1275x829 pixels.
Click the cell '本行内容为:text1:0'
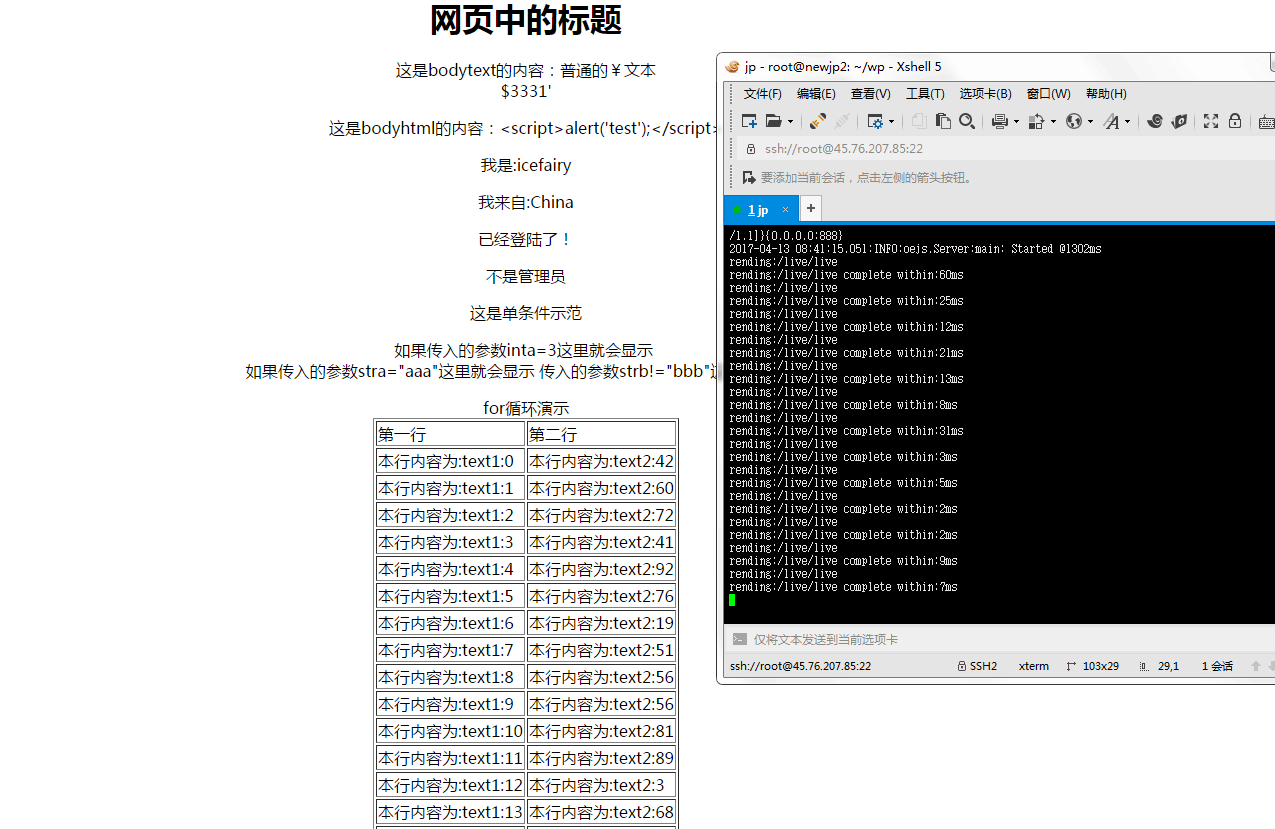[x=450, y=461]
